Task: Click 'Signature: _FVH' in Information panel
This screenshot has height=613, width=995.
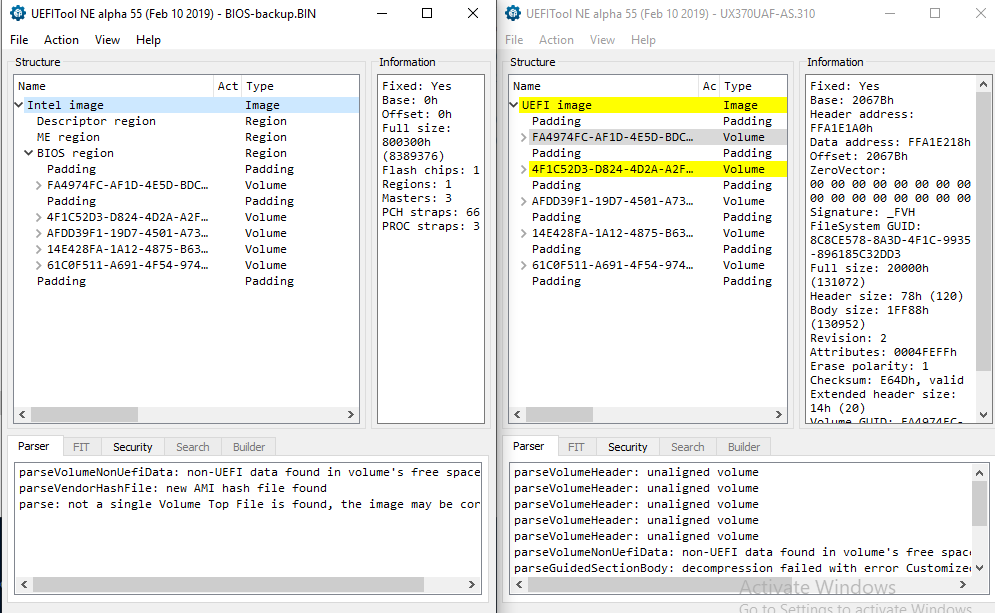Action: pos(862,212)
